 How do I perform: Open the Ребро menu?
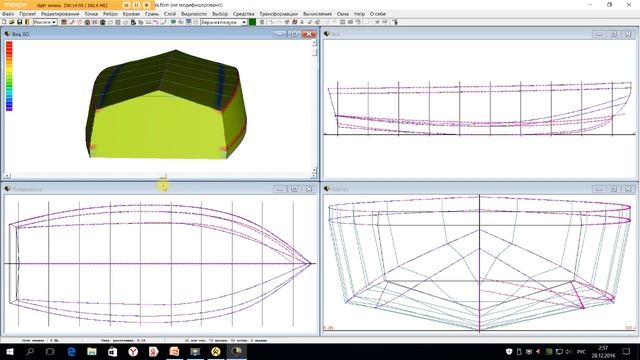tap(110, 14)
